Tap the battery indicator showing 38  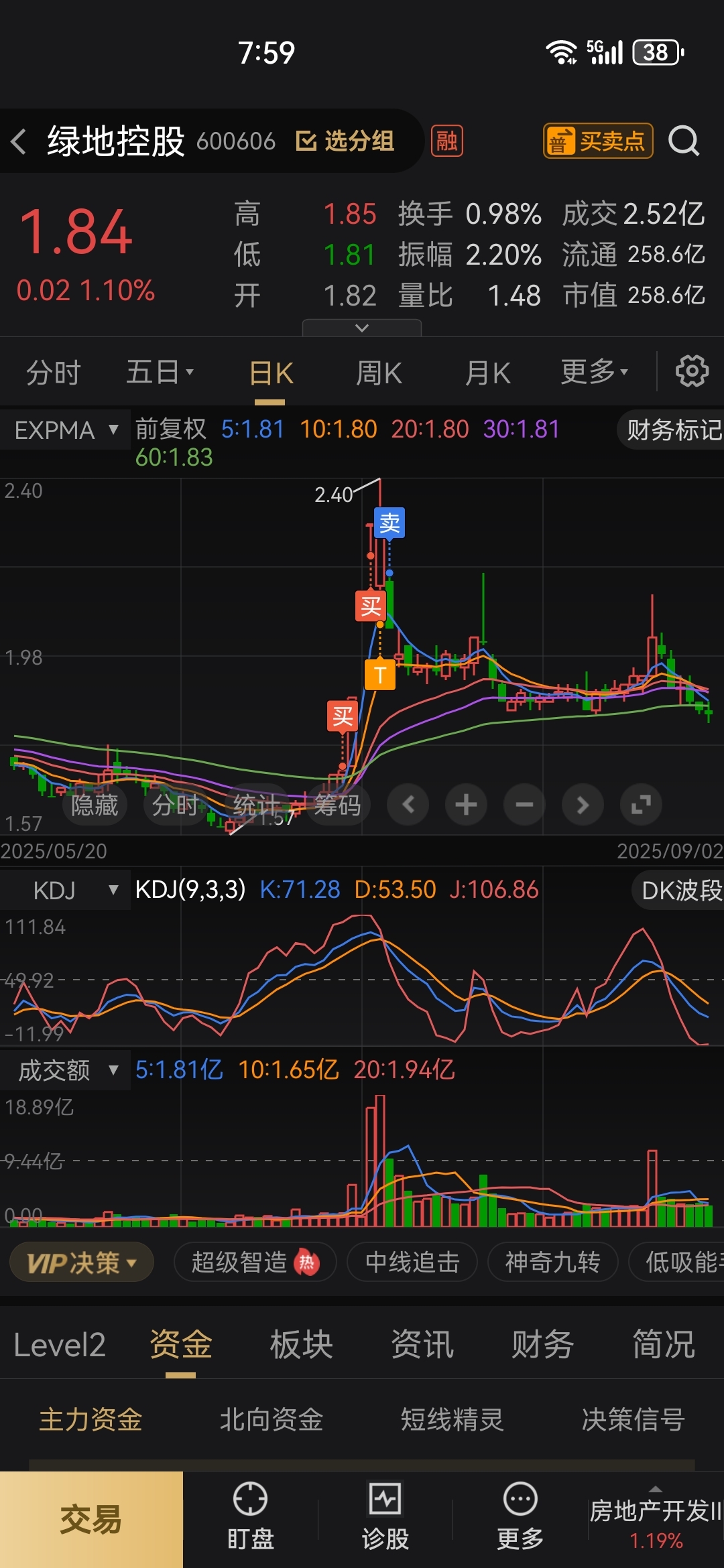coord(658,52)
